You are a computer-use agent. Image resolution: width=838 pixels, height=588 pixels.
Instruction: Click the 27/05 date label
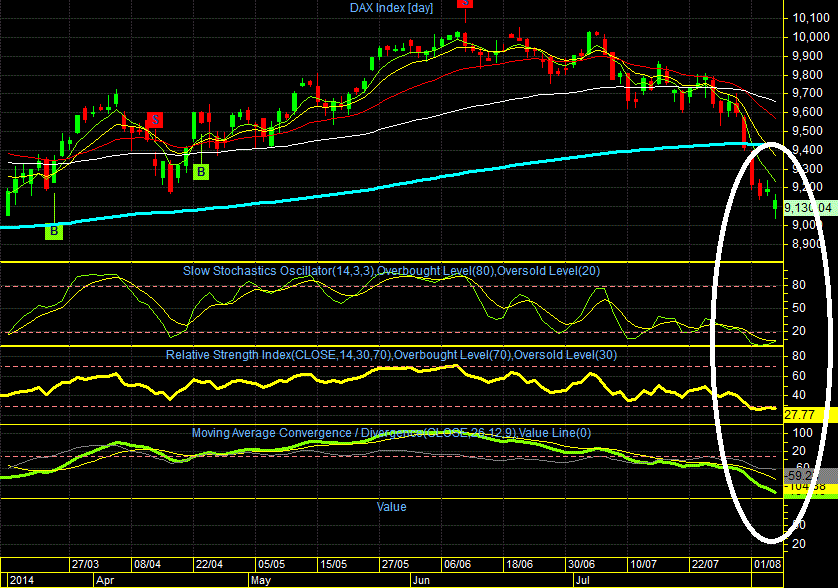(395, 564)
